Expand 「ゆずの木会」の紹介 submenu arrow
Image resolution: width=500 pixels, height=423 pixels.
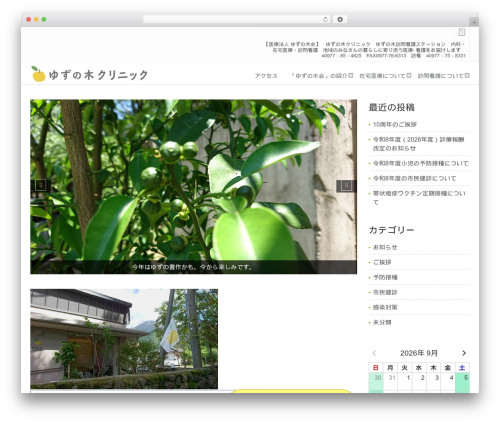point(351,76)
